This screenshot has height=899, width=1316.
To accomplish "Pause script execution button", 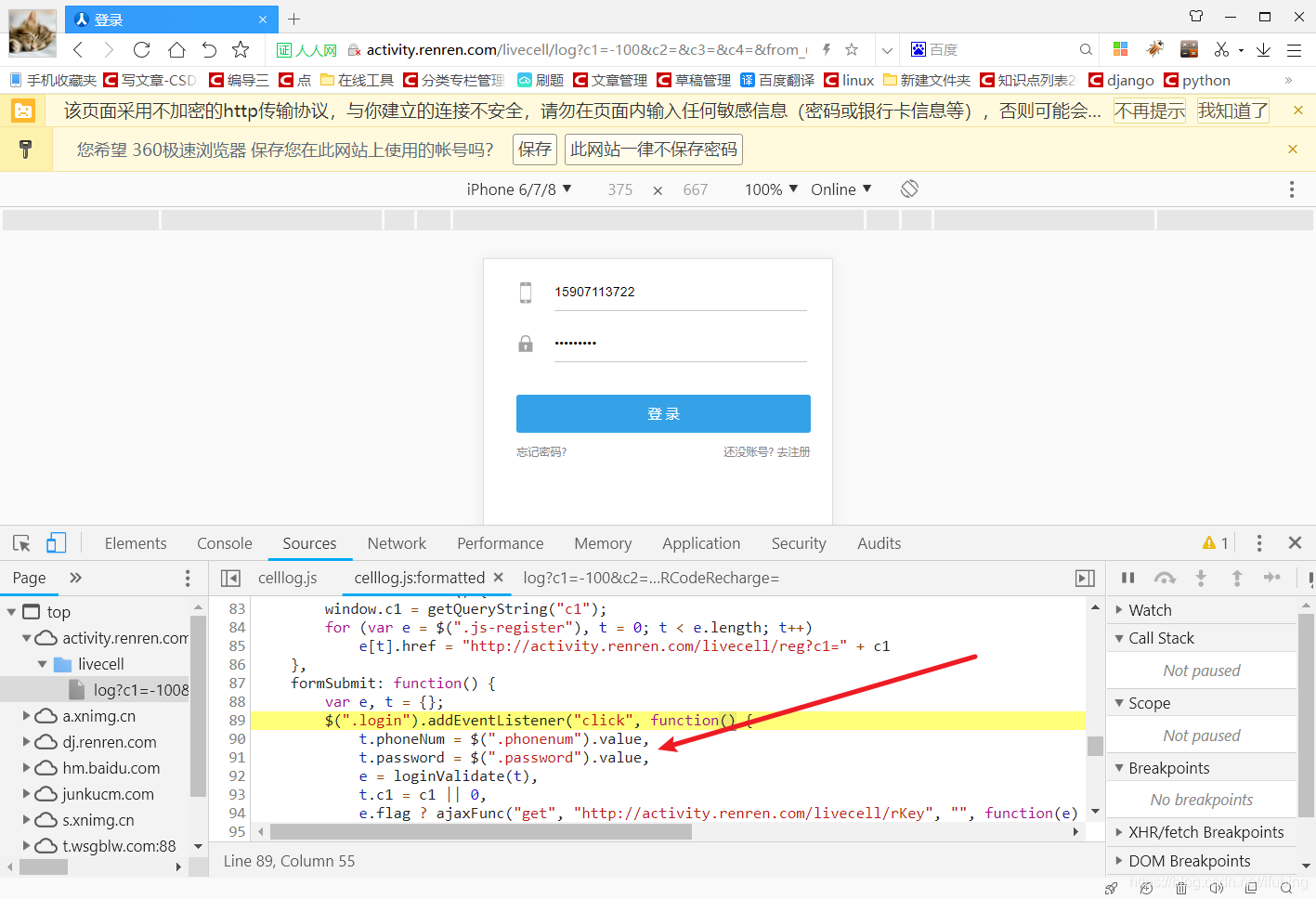I will coord(1128,578).
